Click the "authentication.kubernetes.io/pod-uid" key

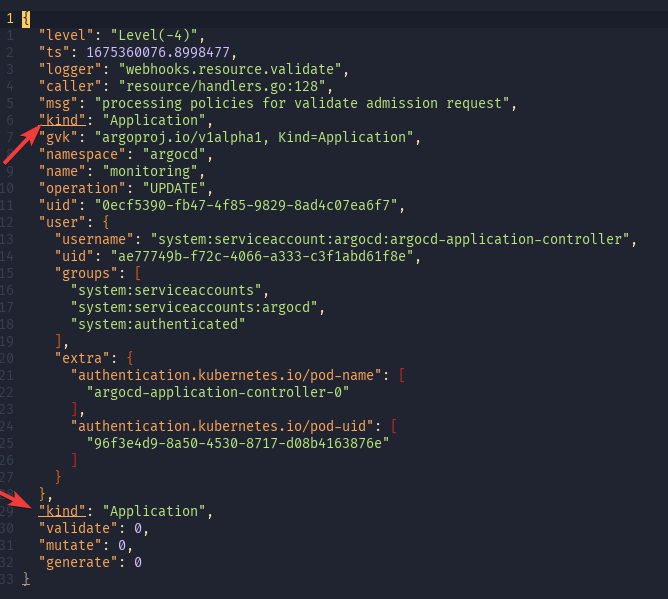click(x=222, y=426)
